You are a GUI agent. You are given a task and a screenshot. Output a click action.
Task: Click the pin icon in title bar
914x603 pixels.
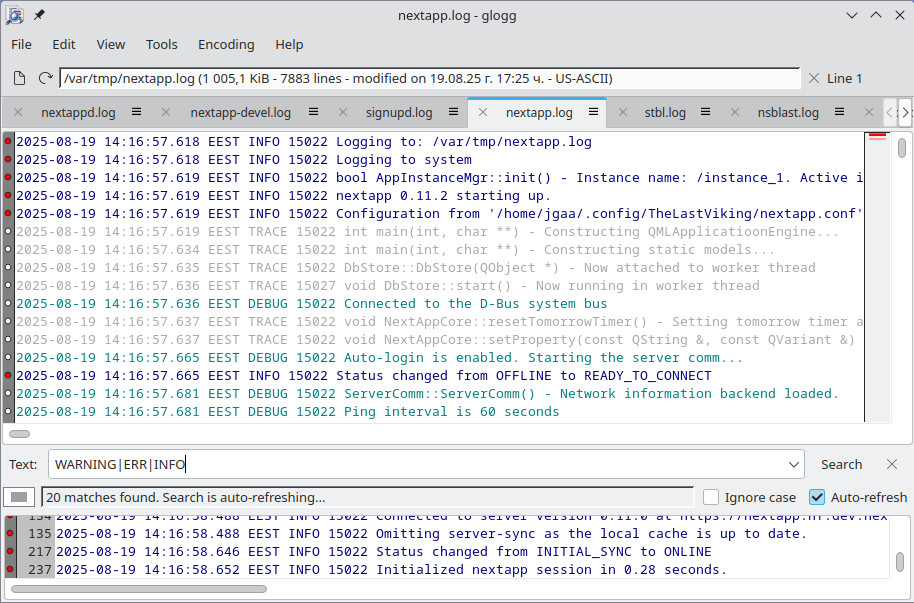(x=39, y=15)
